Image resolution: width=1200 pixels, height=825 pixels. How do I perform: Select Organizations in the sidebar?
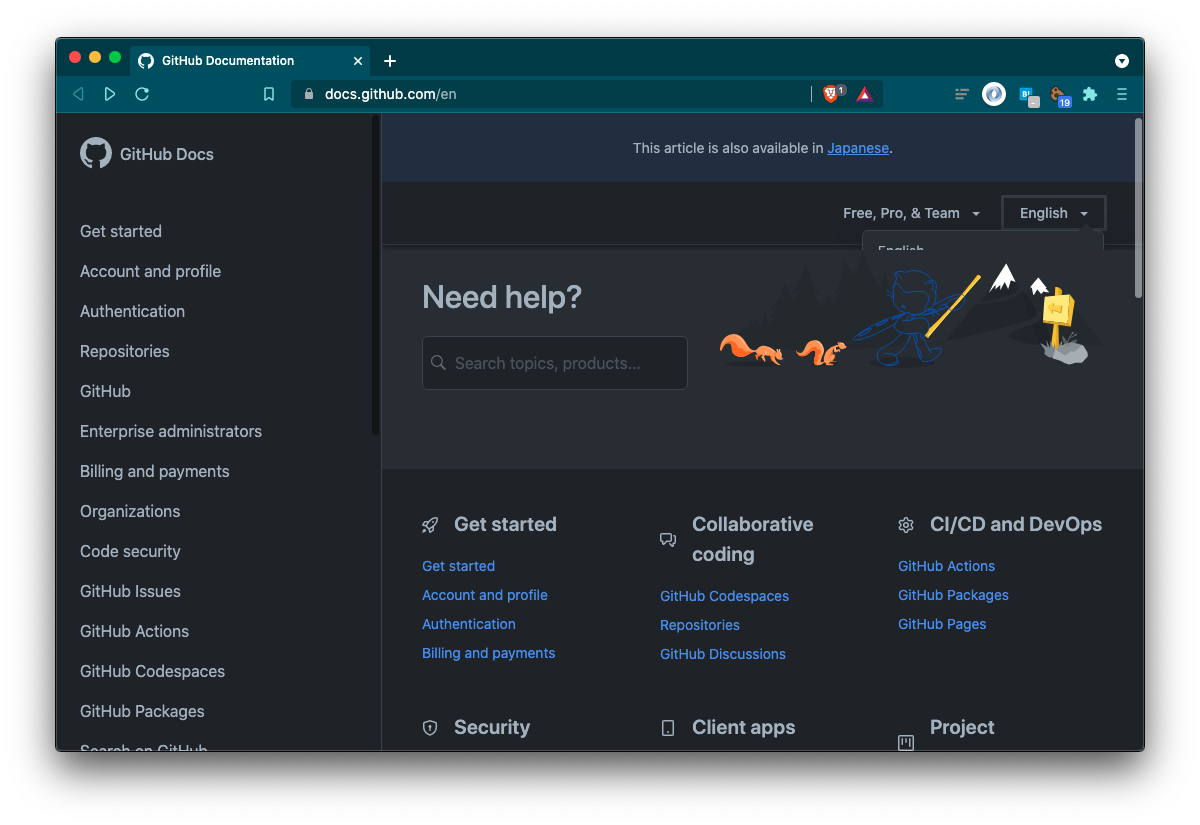130,511
